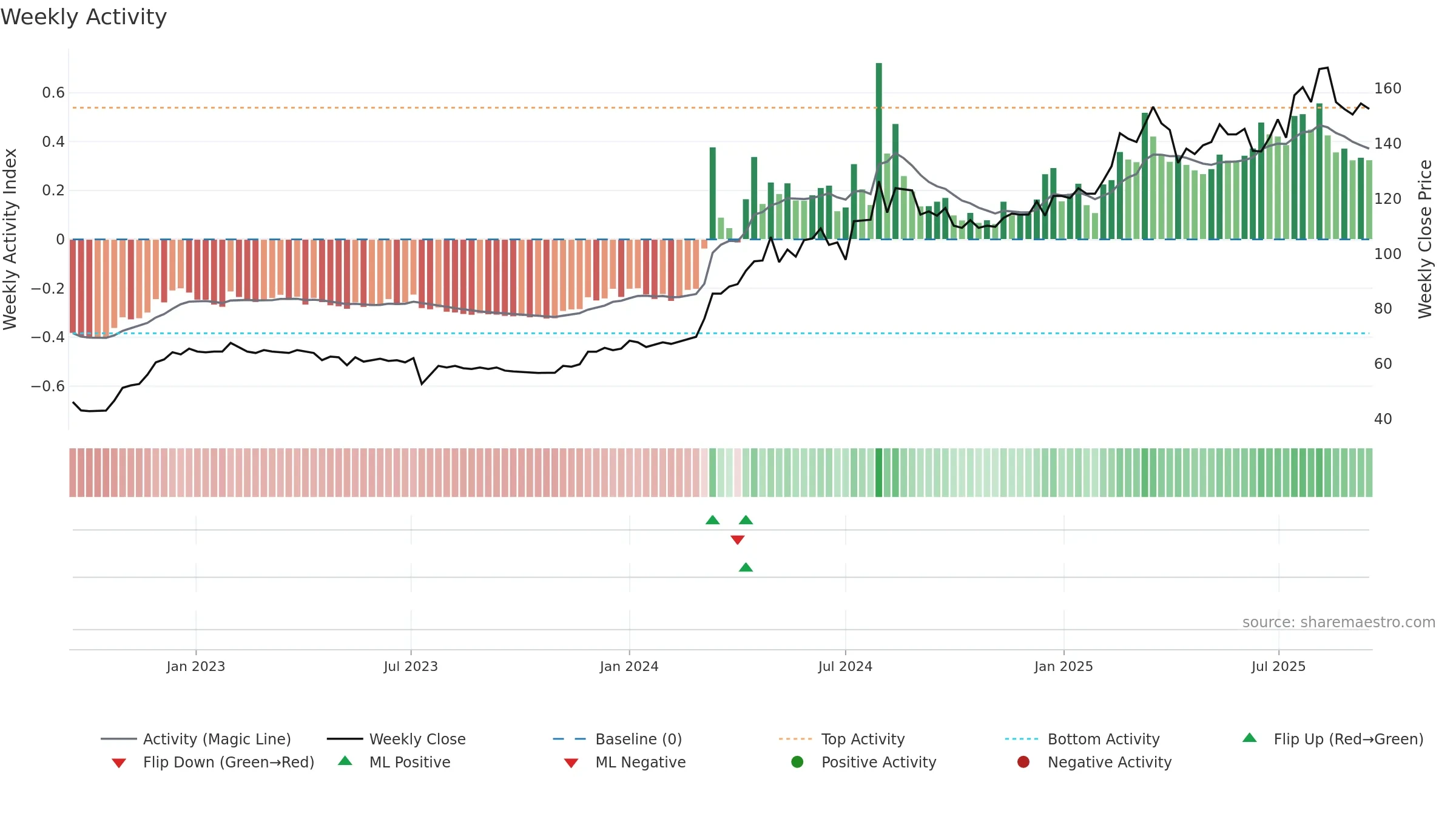Image resolution: width=1456 pixels, height=819 pixels.
Task: Click the Jan 2023 axis label
Action: 196,667
